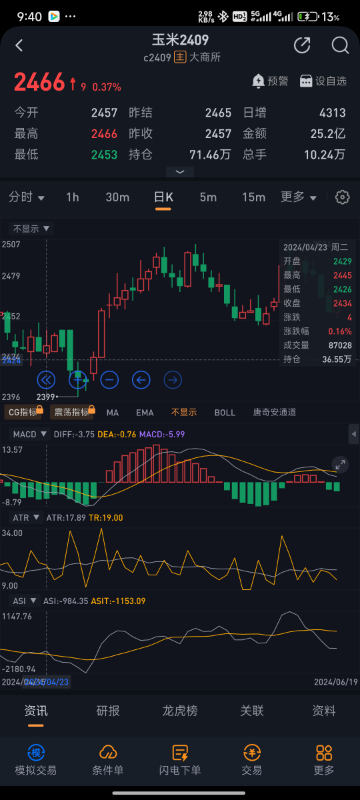Go back with the top-left arrow
Screen dimensions: 360x800
(19, 45)
